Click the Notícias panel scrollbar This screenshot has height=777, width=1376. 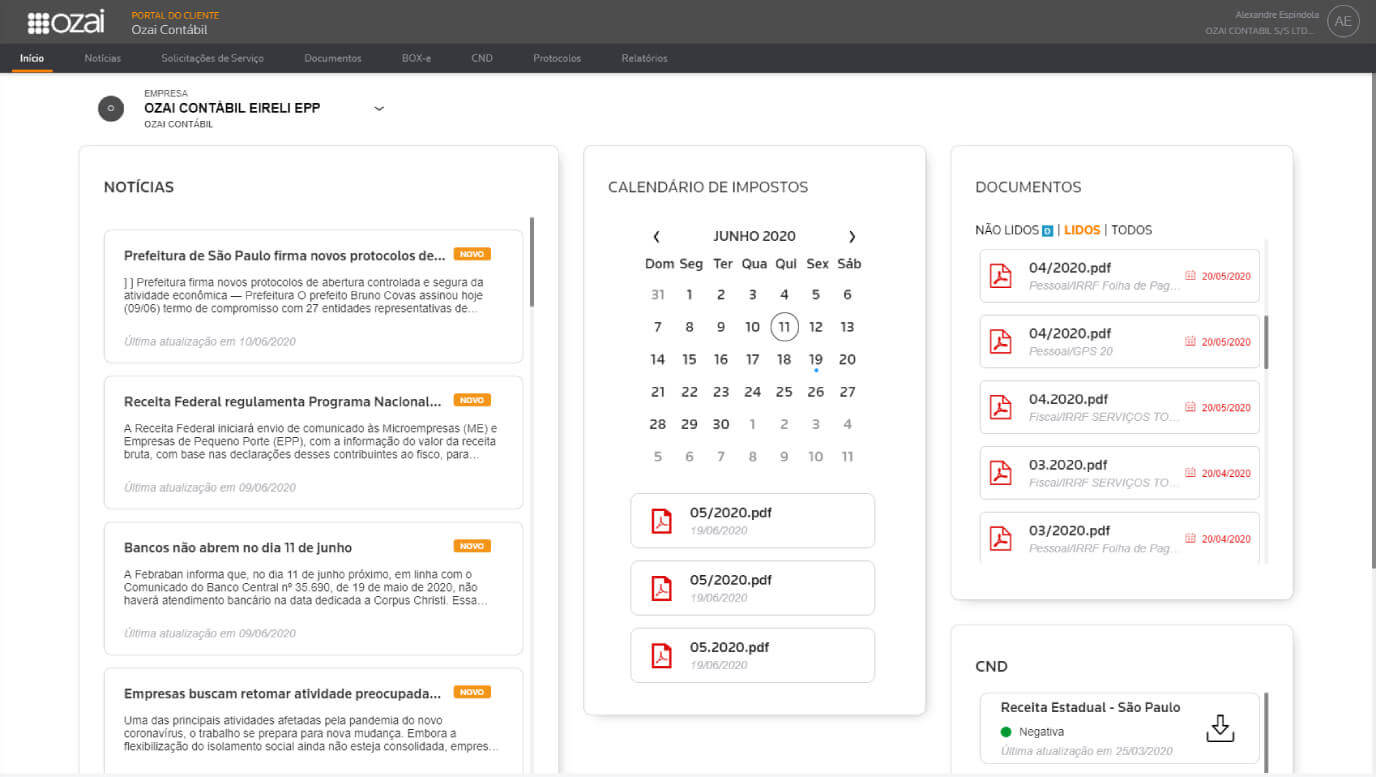coord(532,262)
